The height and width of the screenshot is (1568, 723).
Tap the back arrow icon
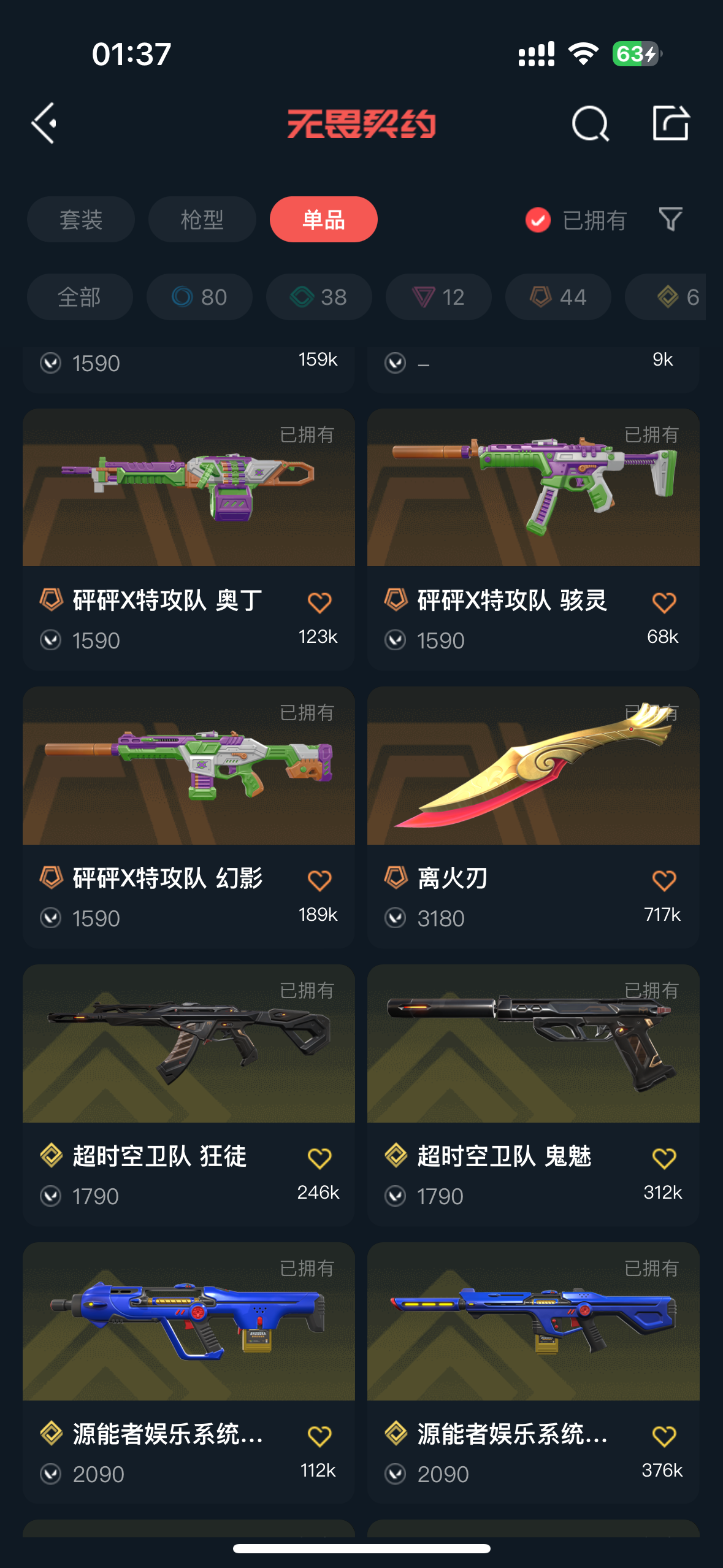tap(44, 123)
